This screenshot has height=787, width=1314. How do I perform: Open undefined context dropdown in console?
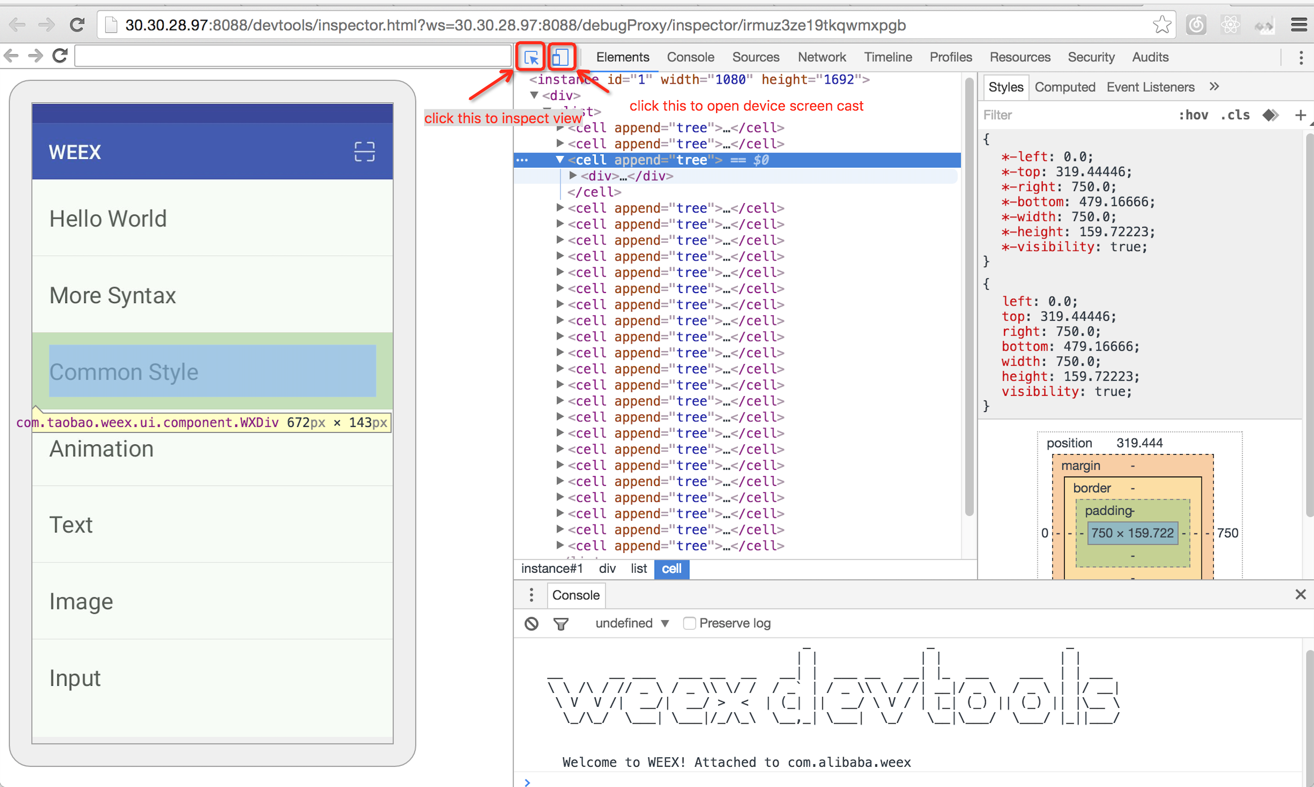pos(632,623)
